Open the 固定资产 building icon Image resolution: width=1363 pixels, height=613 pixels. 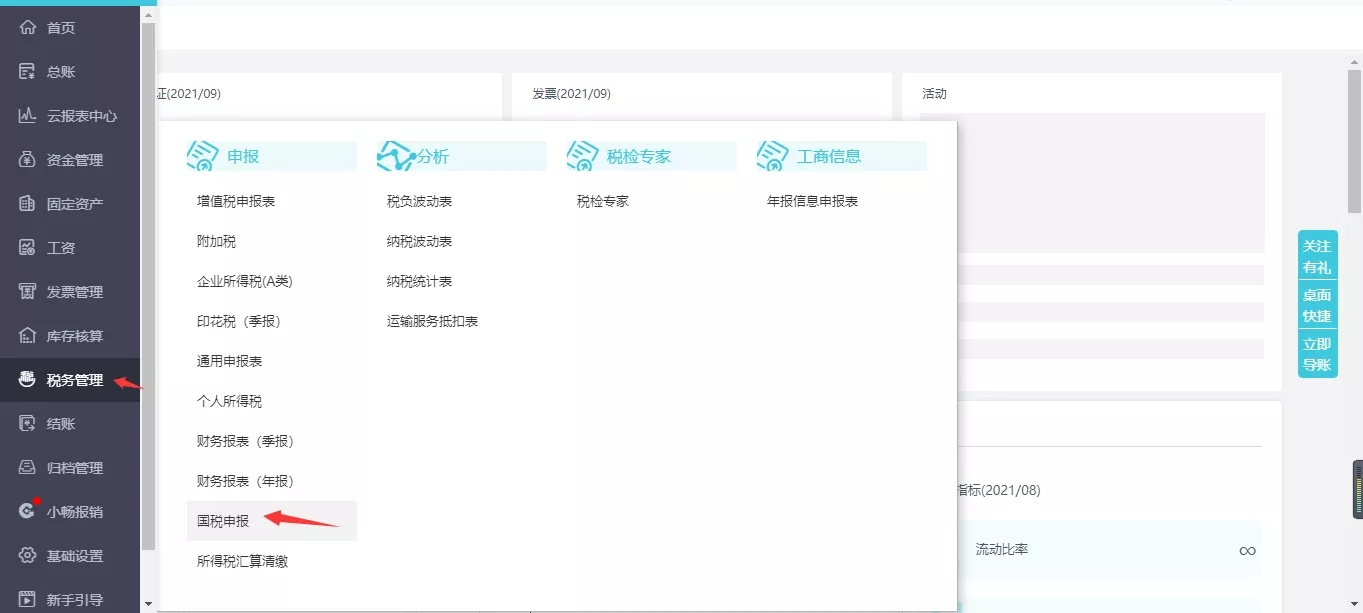[28, 204]
